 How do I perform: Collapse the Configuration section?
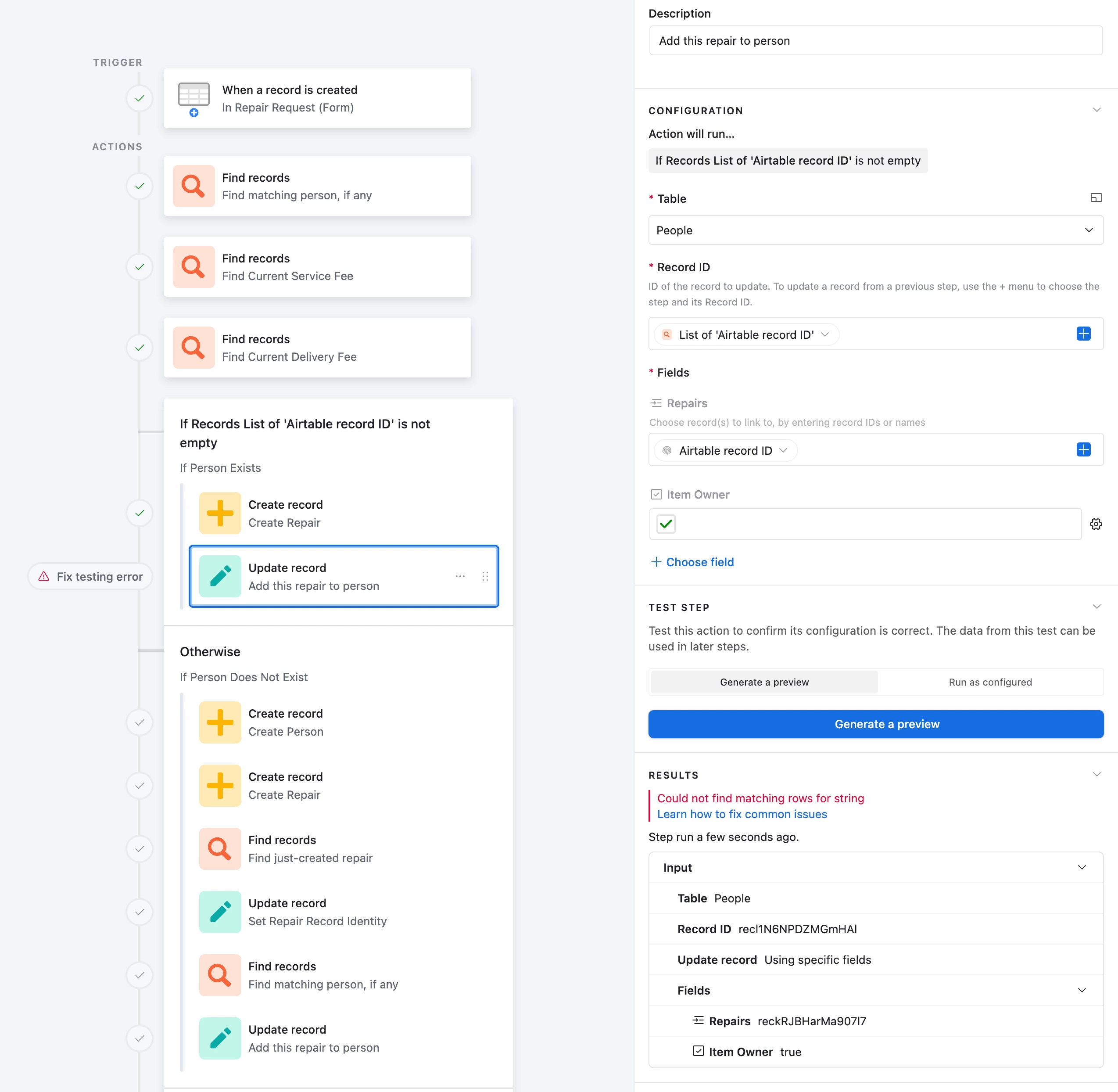pos(1096,110)
